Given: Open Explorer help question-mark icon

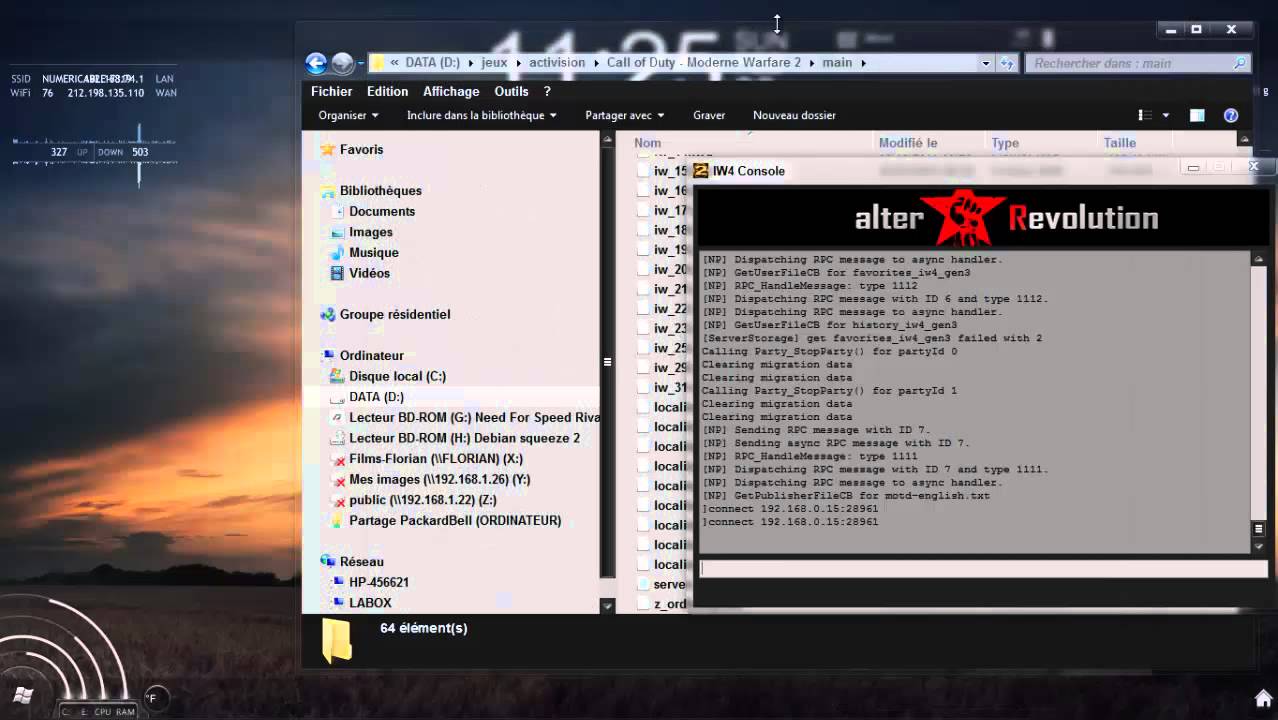Looking at the screenshot, I should click(1231, 116).
